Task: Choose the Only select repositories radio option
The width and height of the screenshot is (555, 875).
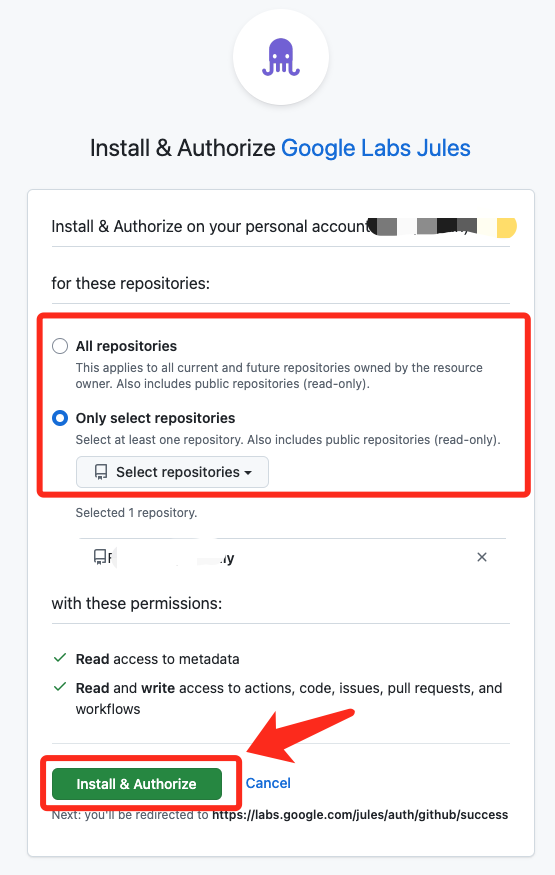Action: [x=60, y=418]
